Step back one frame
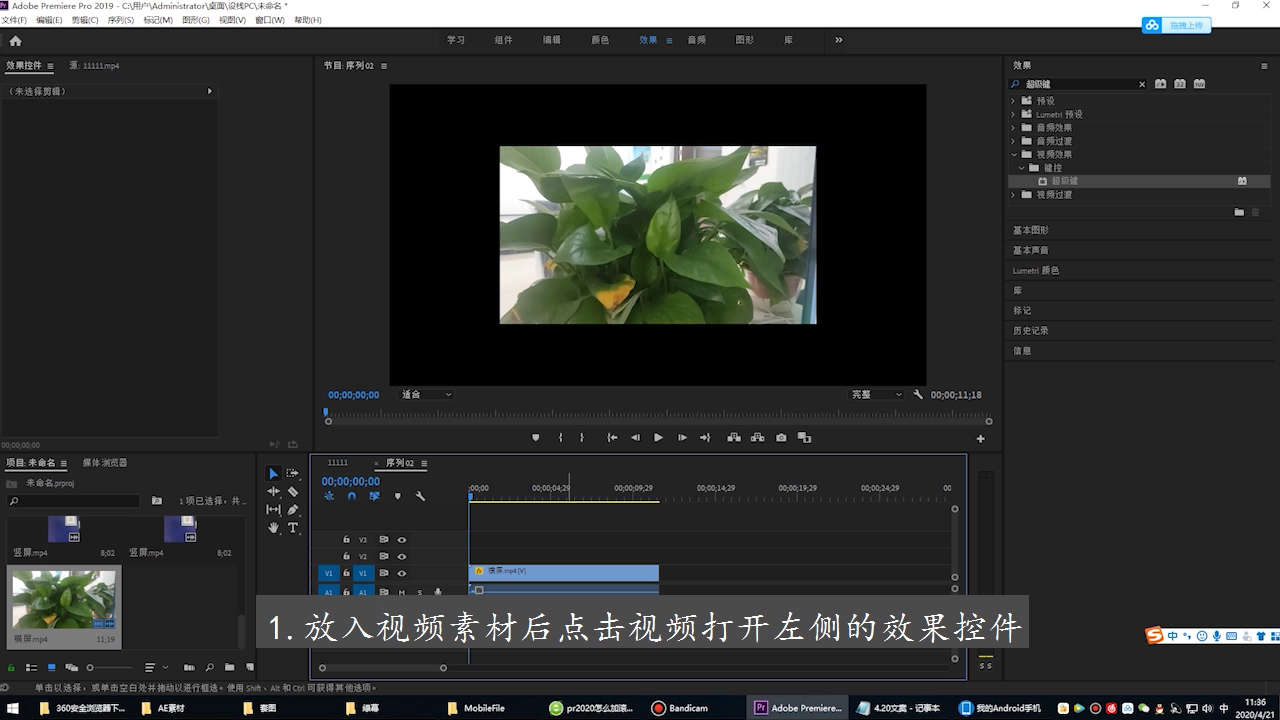The image size is (1280, 720). click(635, 438)
